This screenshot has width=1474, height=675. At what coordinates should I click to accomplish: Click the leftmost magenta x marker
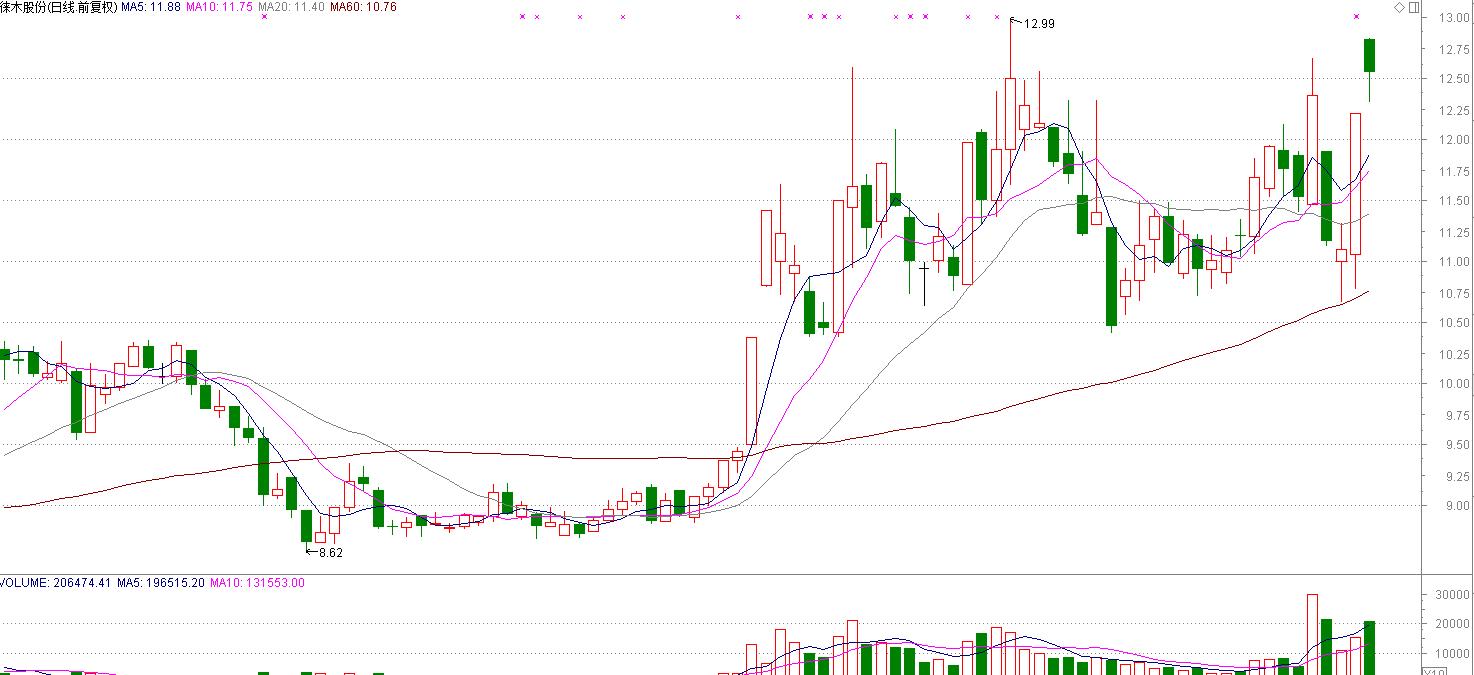[x=264, y=17]
